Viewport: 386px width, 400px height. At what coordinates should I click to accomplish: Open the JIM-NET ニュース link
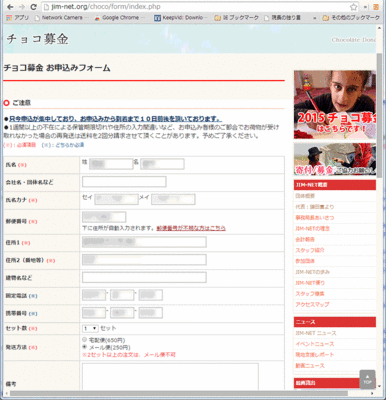[x=316, y=333]
